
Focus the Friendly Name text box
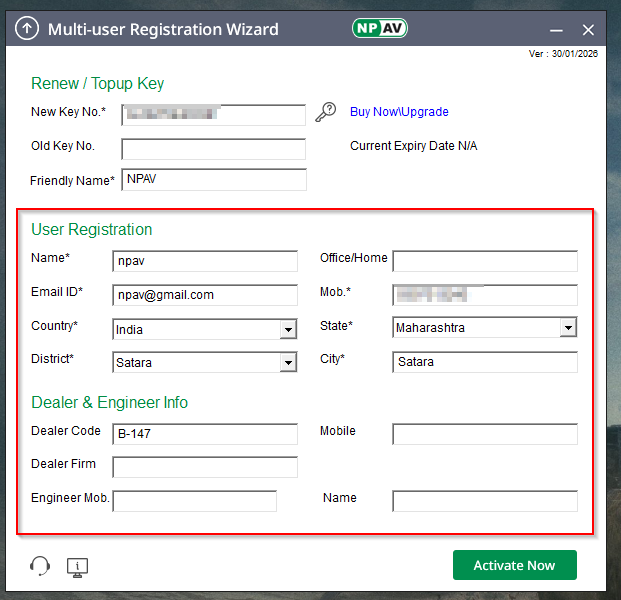pyautogui.click(x=213, y=180)
